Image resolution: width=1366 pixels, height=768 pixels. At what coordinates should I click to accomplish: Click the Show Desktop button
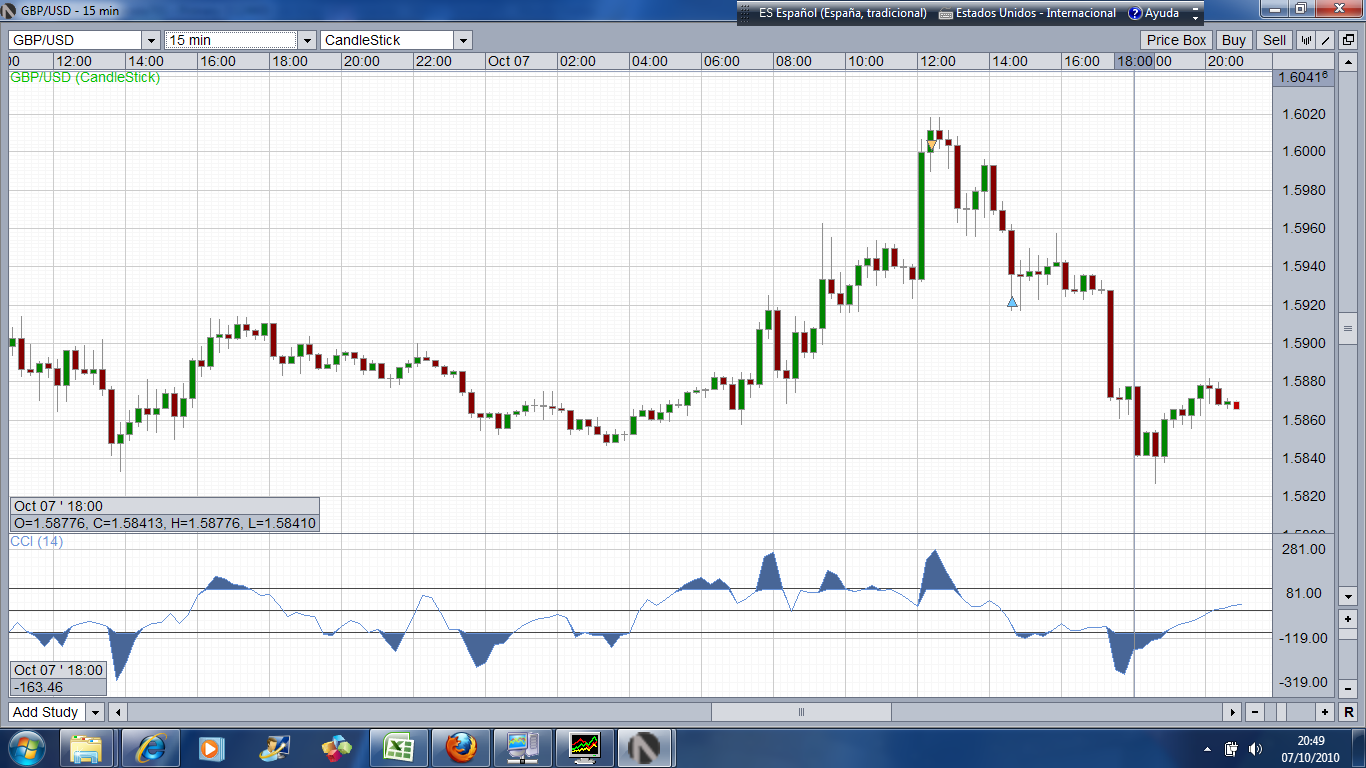click(1359, 748)
